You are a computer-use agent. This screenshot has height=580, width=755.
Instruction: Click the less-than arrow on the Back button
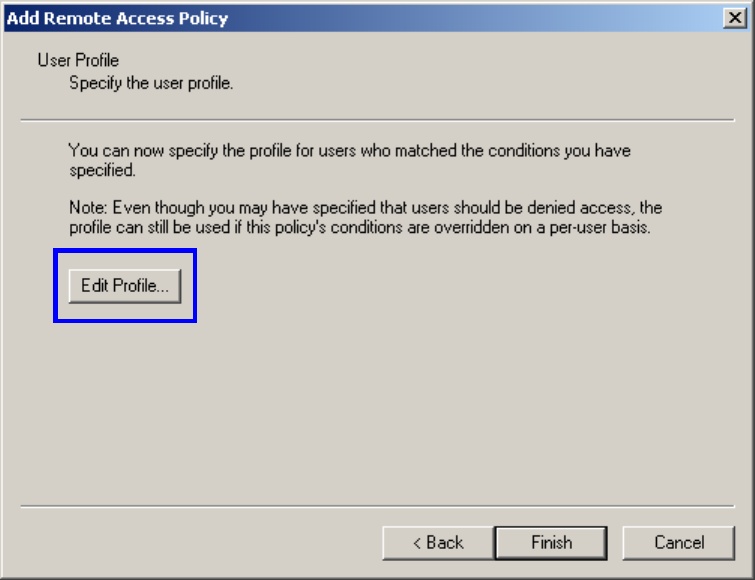point(417,543)
